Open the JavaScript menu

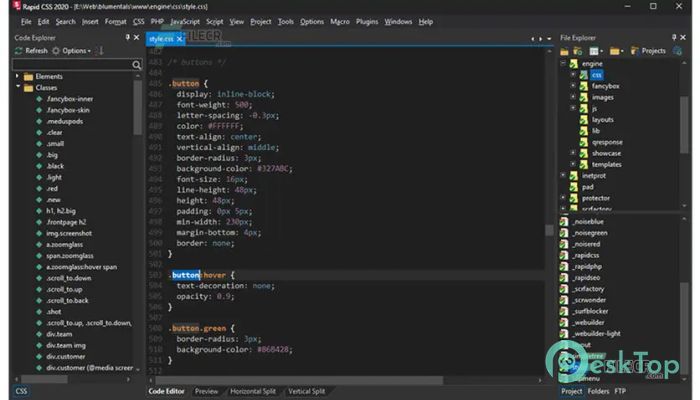185,21
